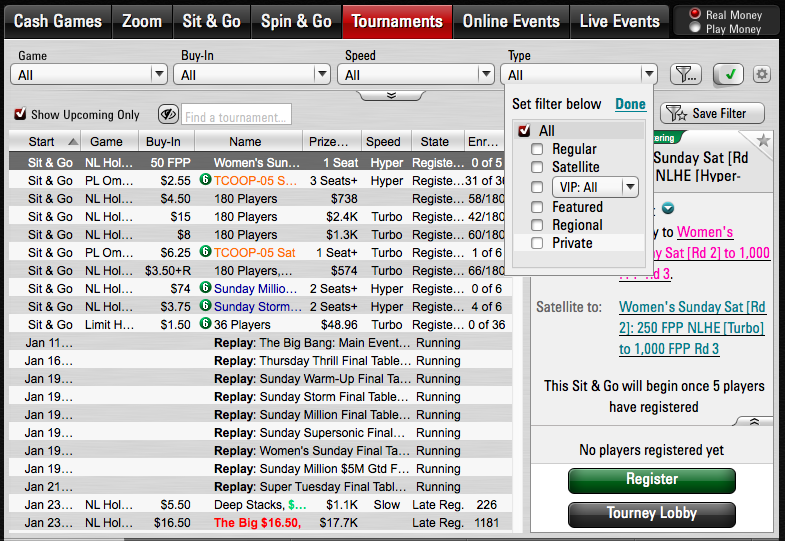Toggle the hidden tournaments eye icon

(x=168, y=115)
